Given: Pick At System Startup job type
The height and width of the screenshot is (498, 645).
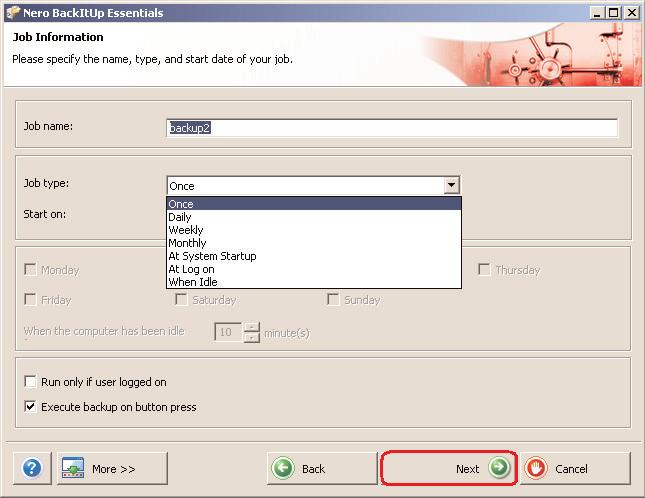Looking at the screenshot, I should click(x=314, y=256).
